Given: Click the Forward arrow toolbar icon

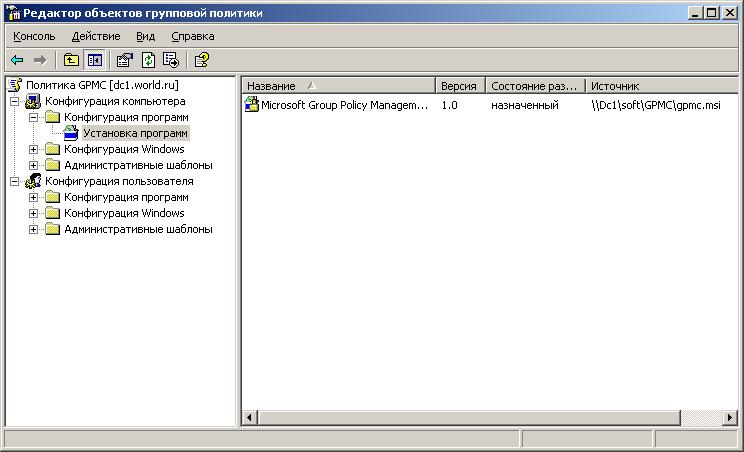Looking at the screenshot, I should [x=40, y=60].
